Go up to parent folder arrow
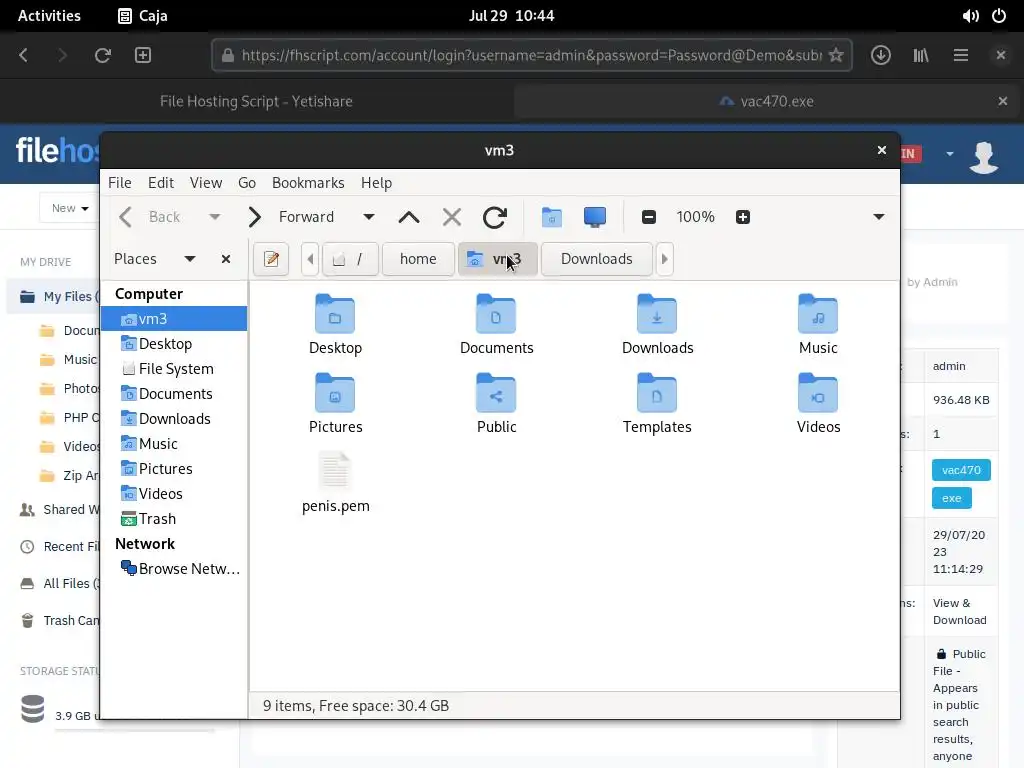This screenshot has height=768, width=1024. click(409, 217)
